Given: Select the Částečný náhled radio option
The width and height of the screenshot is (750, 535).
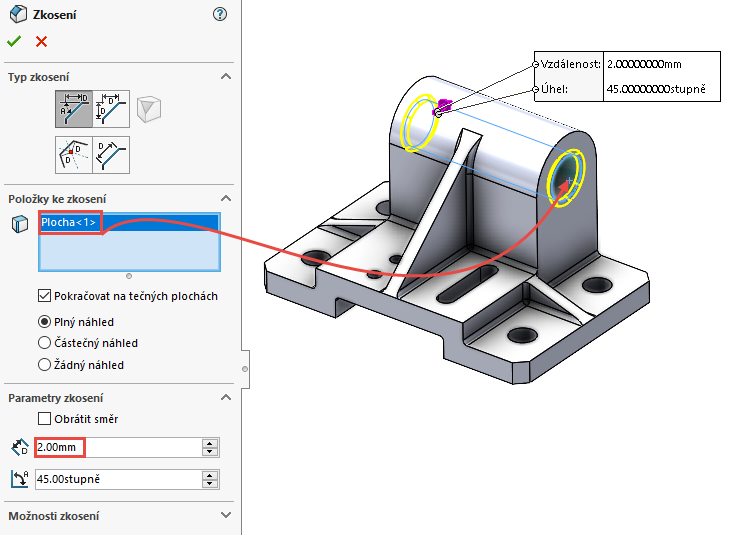Looking at the screenshot, I should tap(44, 343).
